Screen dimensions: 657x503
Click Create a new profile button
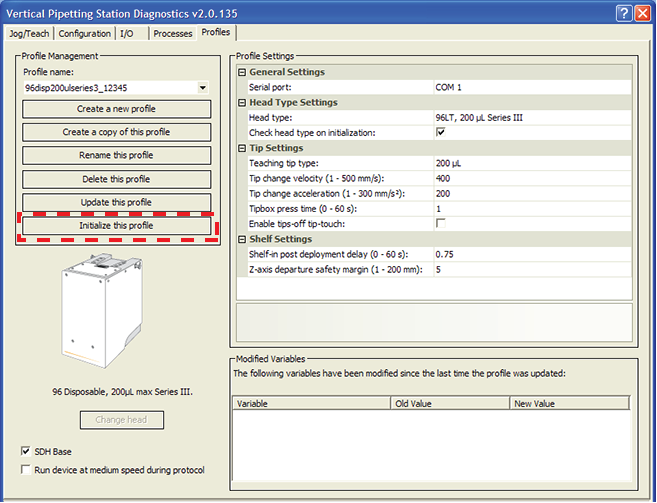coord(116,108)
